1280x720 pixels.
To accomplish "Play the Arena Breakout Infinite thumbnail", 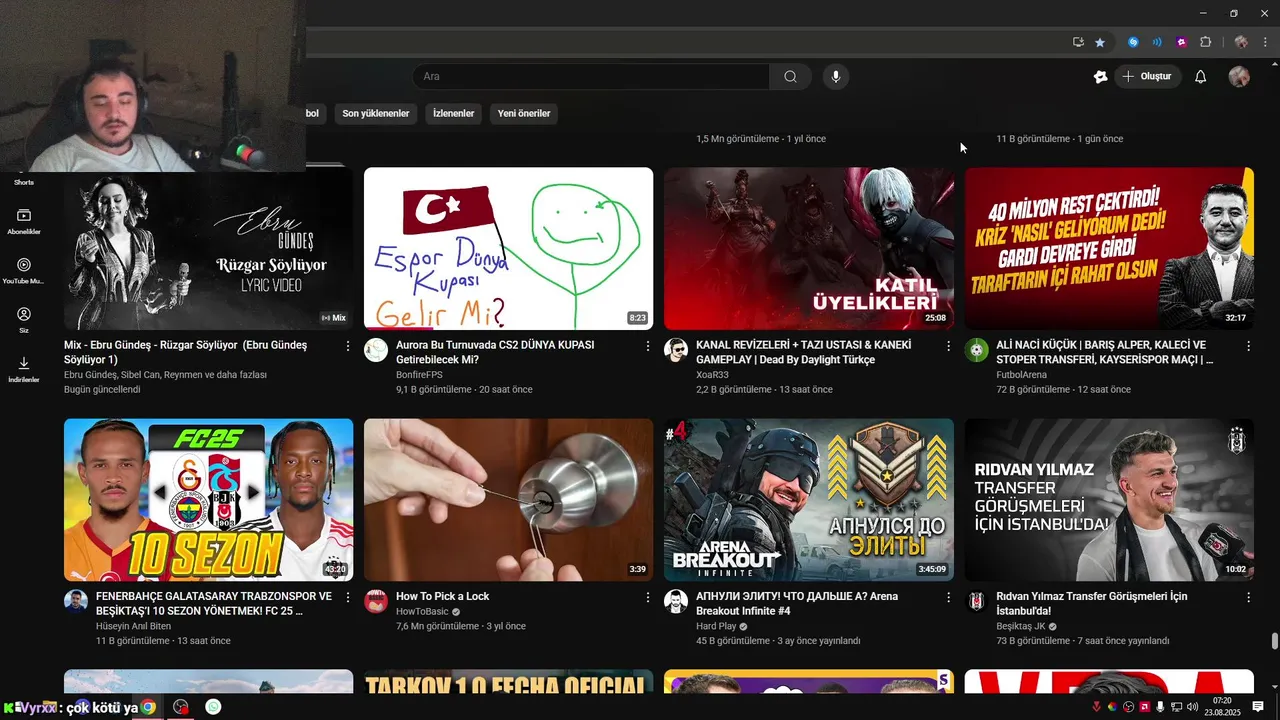I will pyautogui.click(x=808, y=500).
